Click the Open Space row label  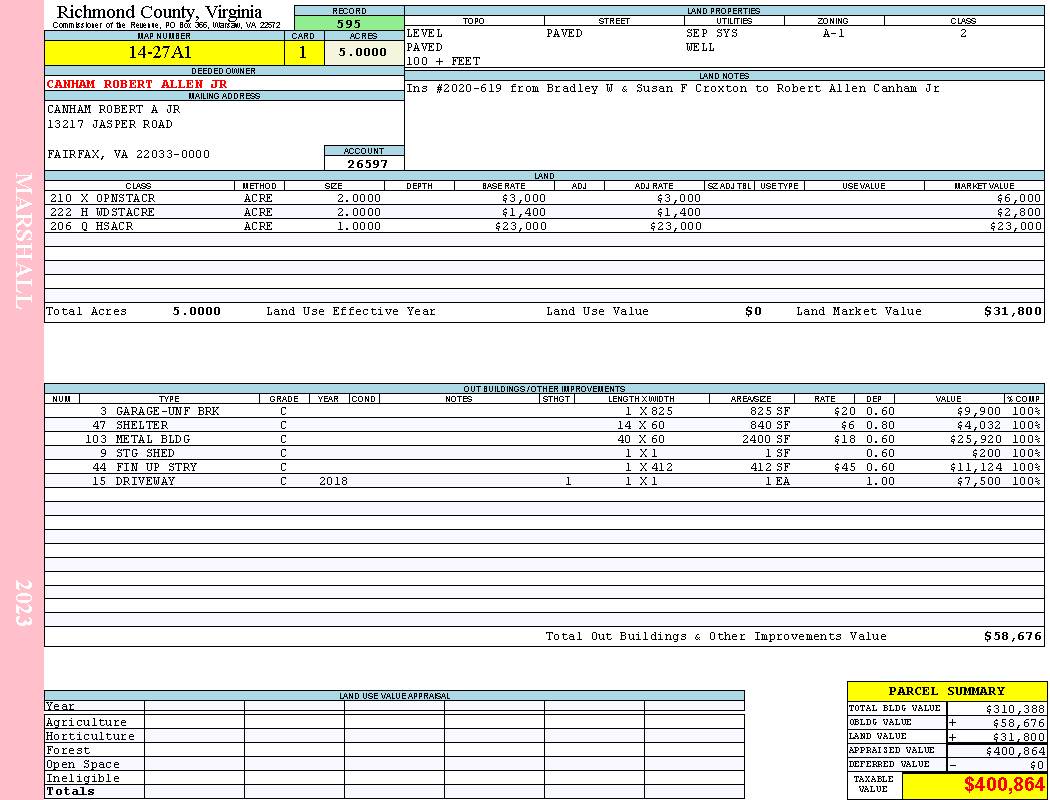82,765
